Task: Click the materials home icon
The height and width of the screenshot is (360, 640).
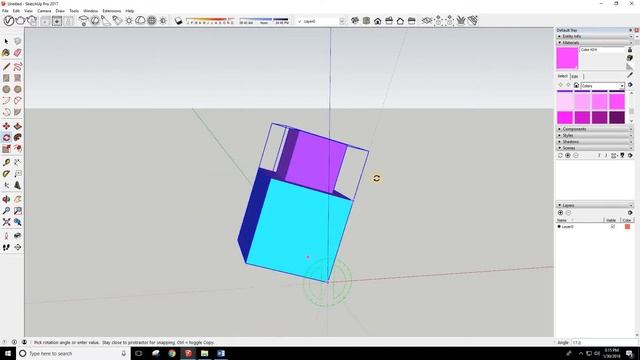Action: tap(576, 85)
